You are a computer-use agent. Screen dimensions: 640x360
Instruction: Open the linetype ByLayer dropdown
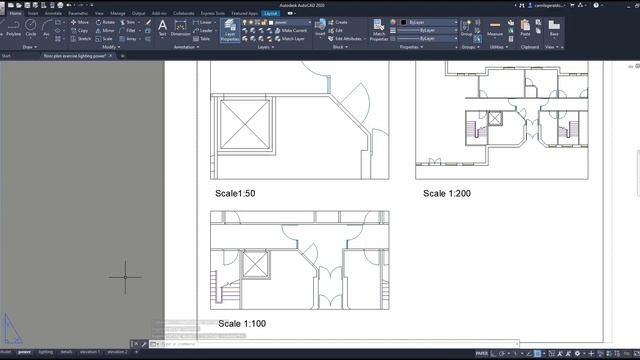tap(456, 38)
